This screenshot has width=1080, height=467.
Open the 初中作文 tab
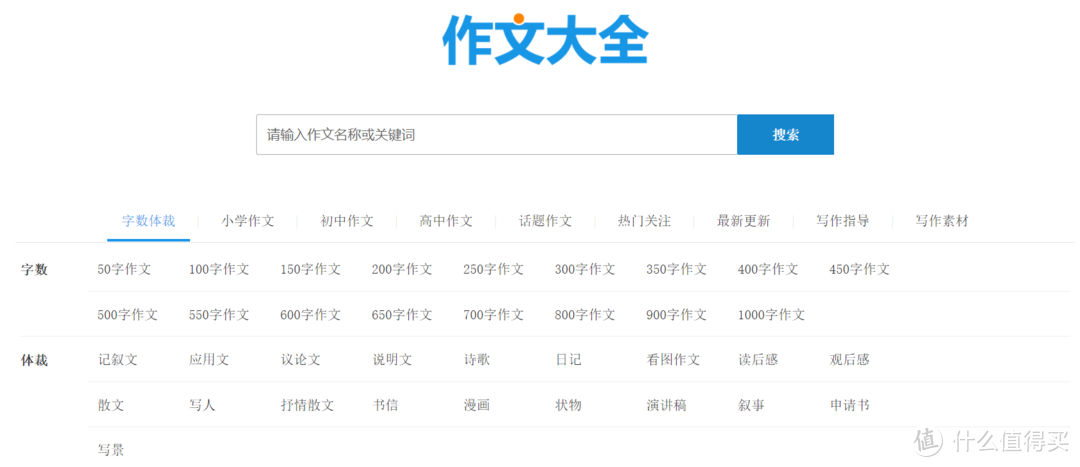click(x=347, y=221)
